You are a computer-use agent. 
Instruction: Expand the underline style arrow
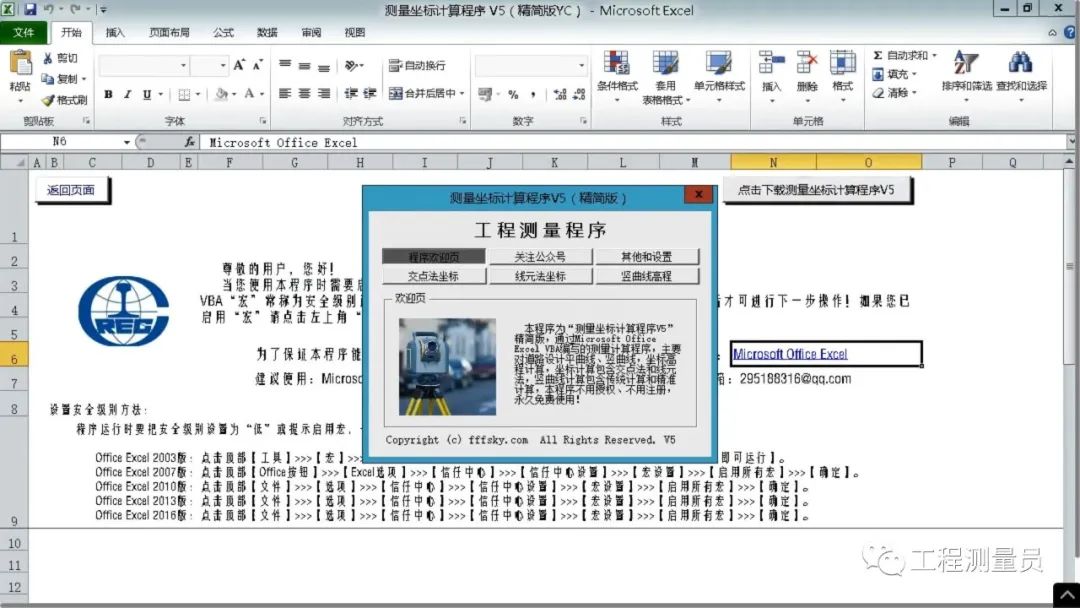161,94
